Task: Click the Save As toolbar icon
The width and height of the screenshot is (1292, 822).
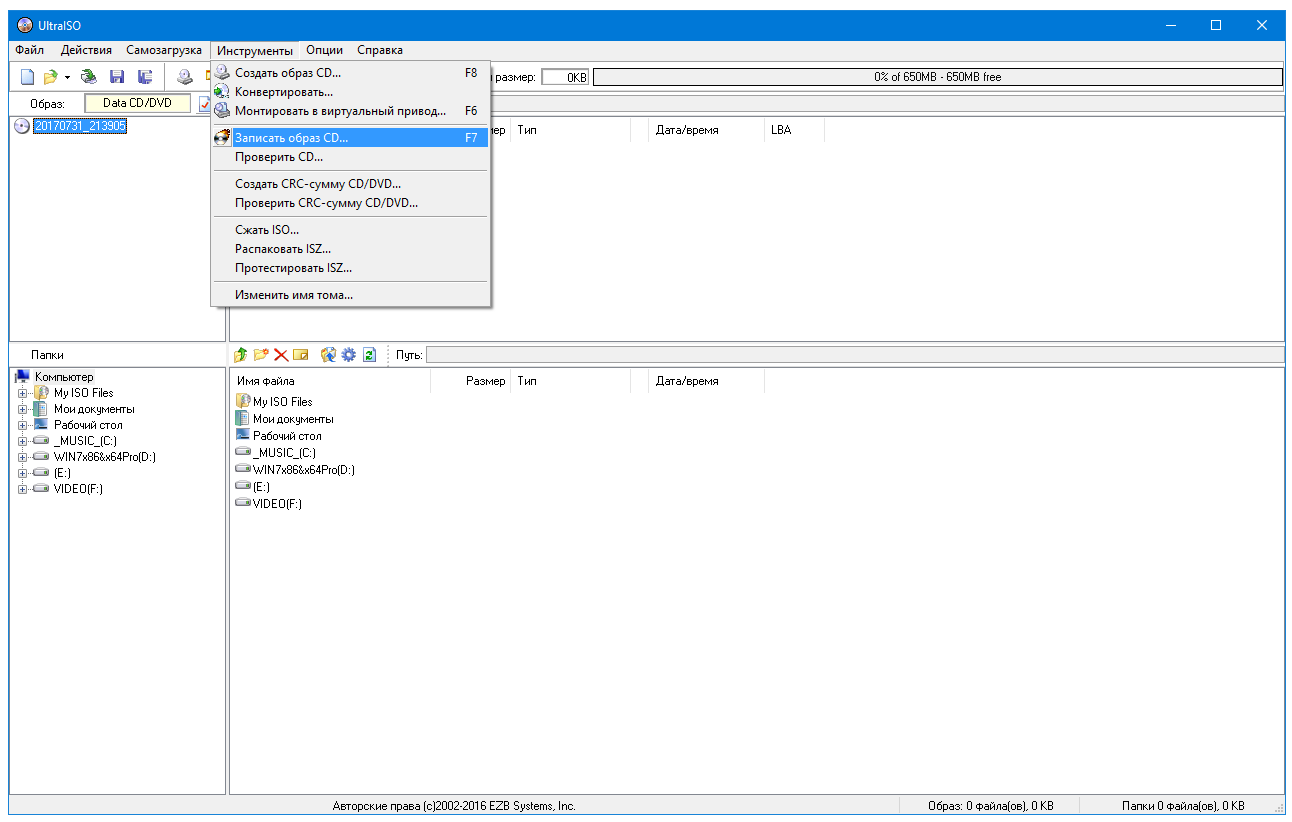Action: 145,77
